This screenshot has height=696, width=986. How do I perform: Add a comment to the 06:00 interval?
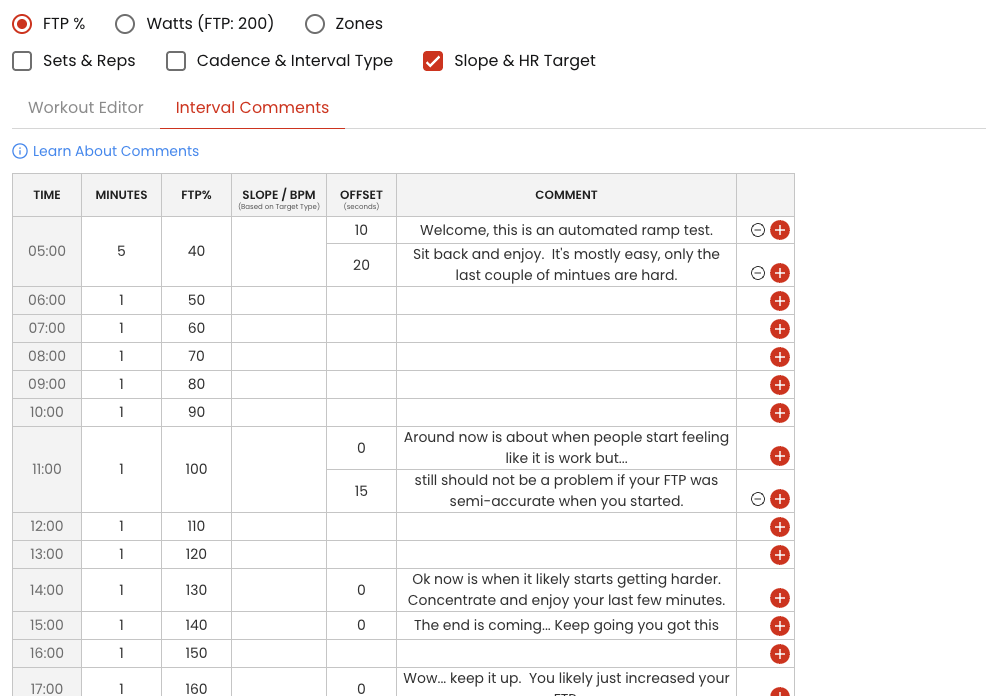(780, 301)
